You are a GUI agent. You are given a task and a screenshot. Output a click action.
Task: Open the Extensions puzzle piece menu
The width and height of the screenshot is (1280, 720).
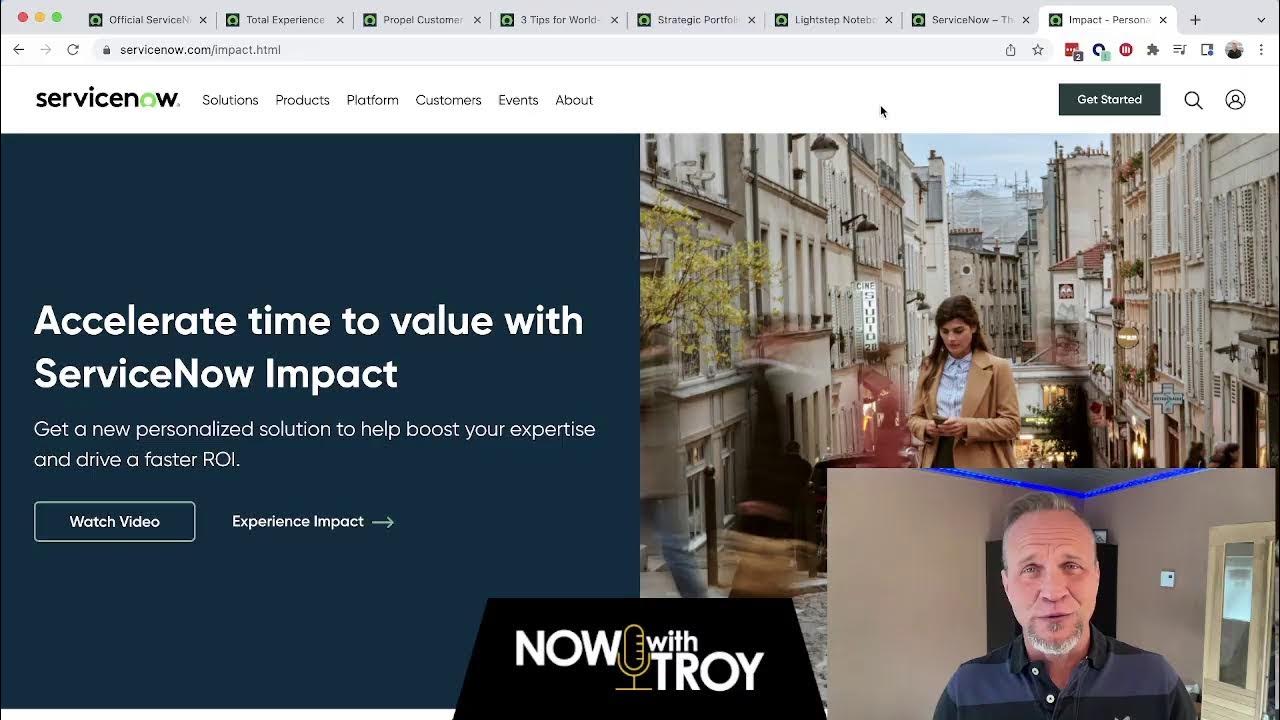click(x=1153, y=50)
